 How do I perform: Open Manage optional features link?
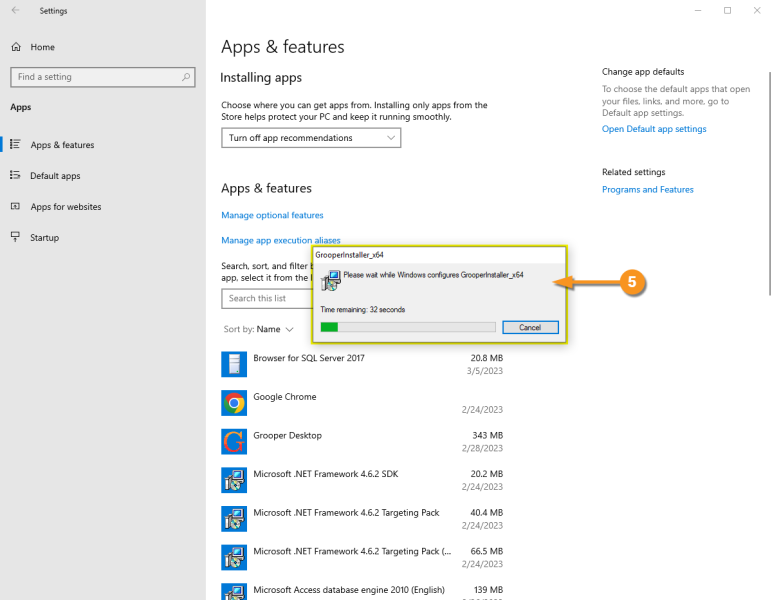pyautogui.click(x=272, y=215)
